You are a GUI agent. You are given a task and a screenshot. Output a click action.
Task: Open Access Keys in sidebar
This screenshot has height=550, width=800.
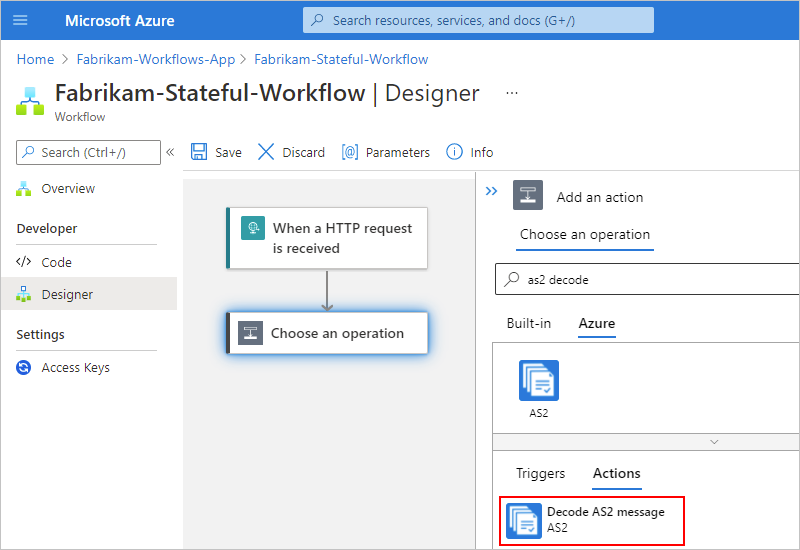(x=75, y=368)
